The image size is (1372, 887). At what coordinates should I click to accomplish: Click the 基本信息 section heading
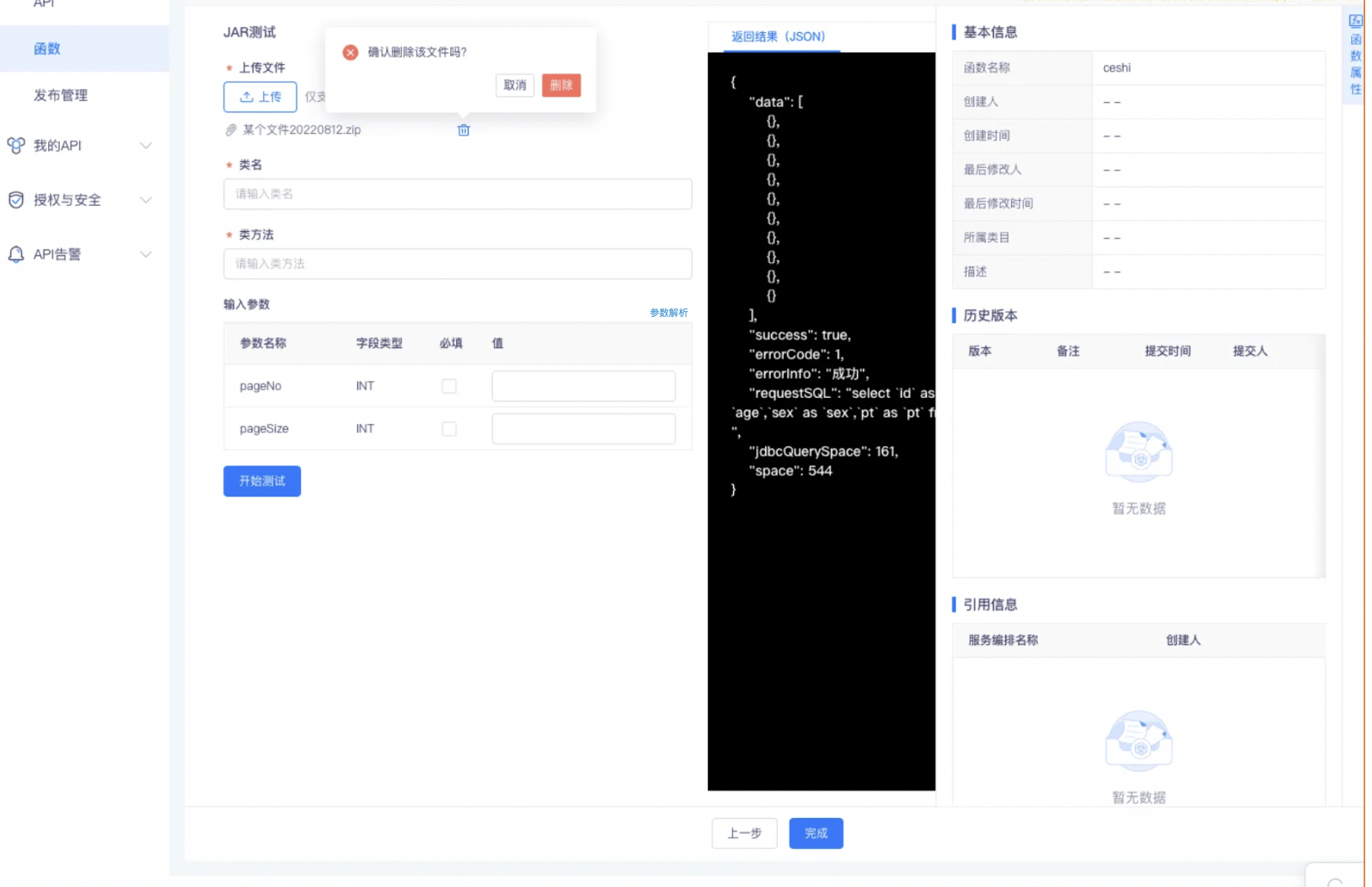click(990, 32)
